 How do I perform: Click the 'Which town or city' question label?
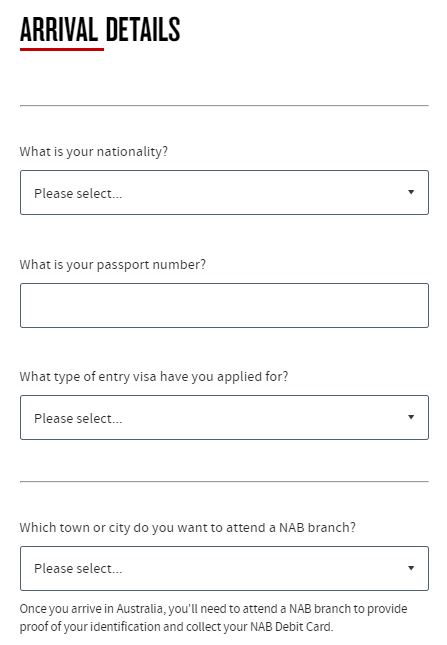[188, 527]
